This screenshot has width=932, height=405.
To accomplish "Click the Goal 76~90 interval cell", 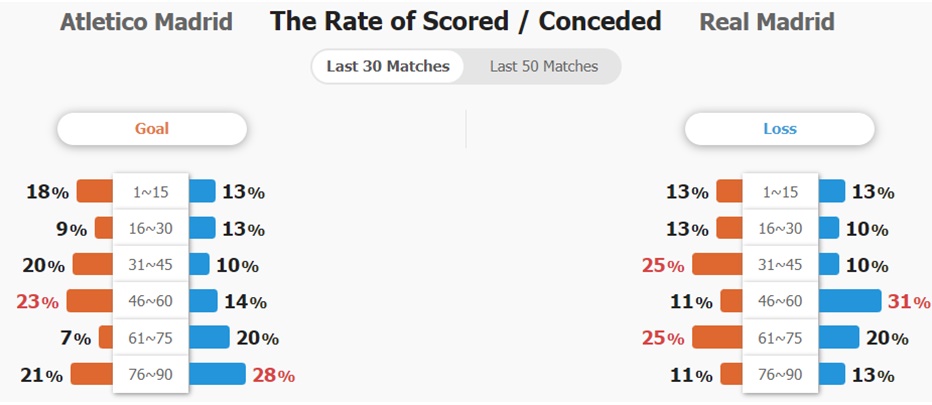I will point(150,375).
